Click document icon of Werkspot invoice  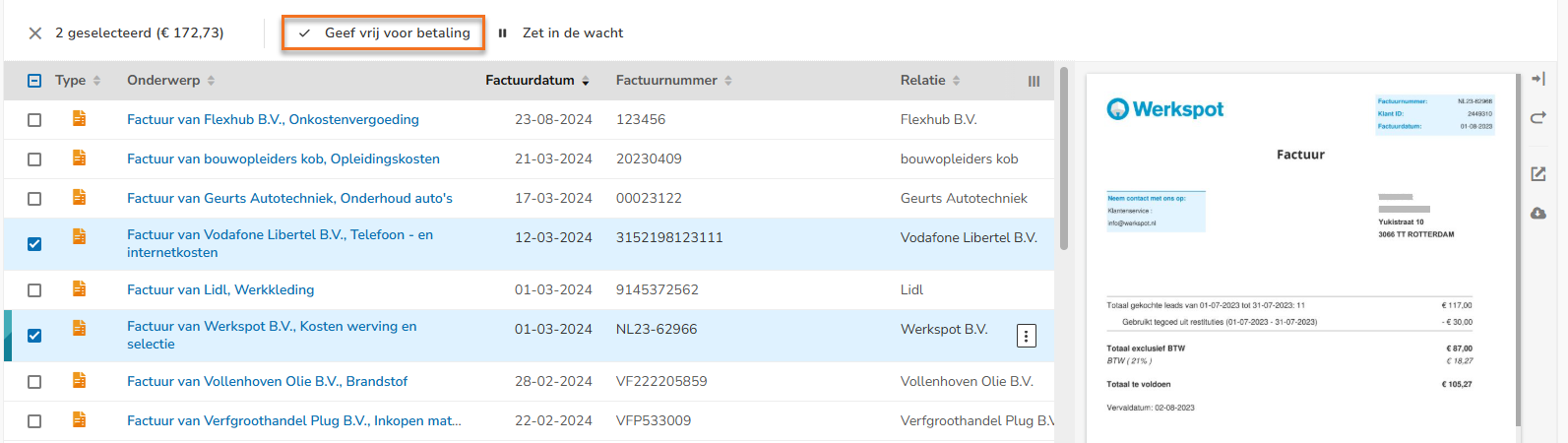tap(79, 328)
